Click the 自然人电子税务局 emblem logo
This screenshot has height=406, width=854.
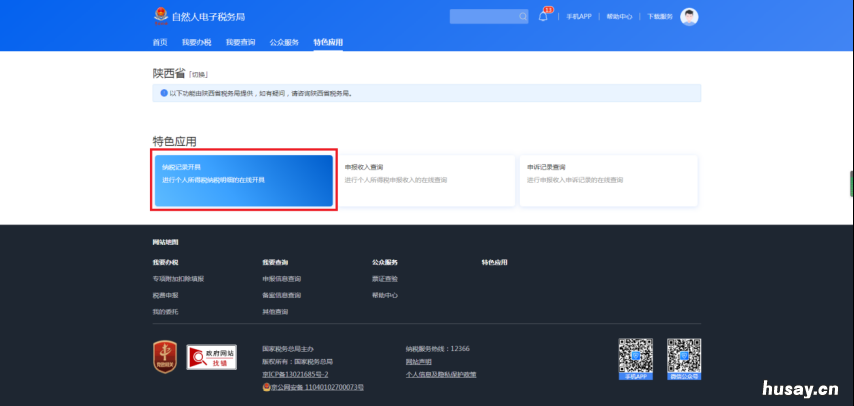161,16
